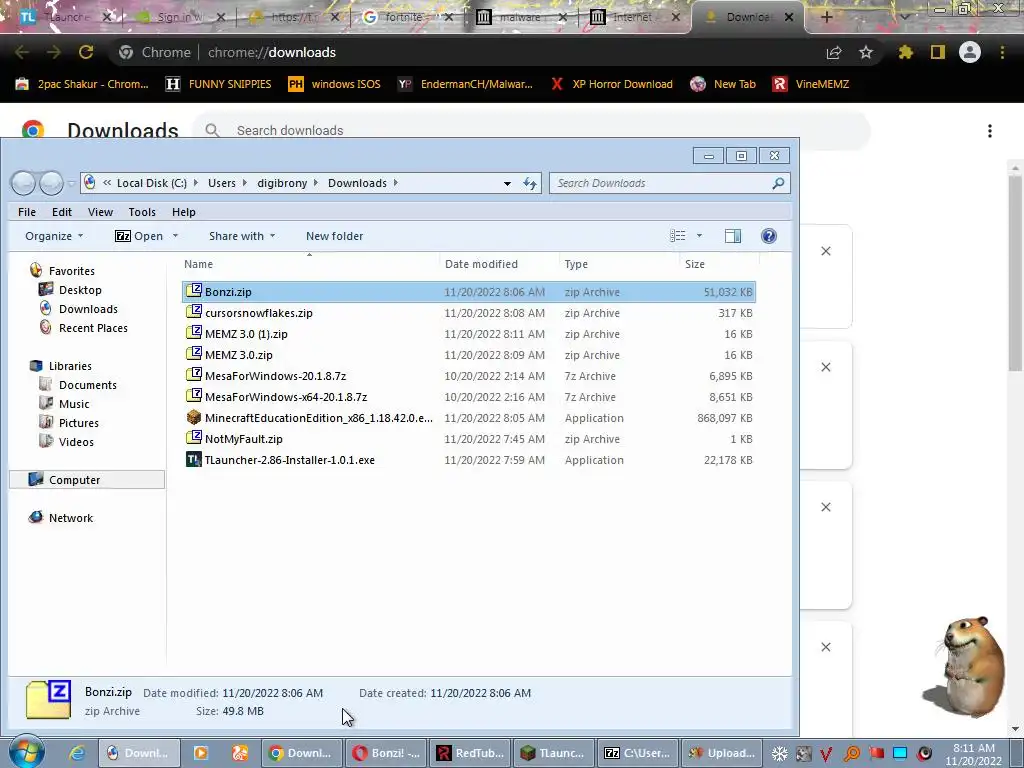Remove the fourth Chrome download card
The image size is (1024, 768).
(826, 647)
